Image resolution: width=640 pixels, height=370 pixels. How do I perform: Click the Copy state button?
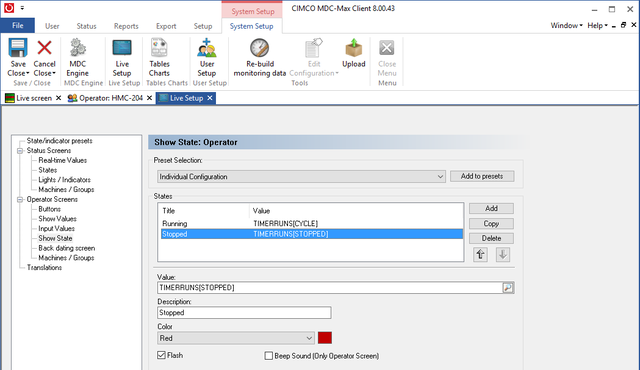491,224
